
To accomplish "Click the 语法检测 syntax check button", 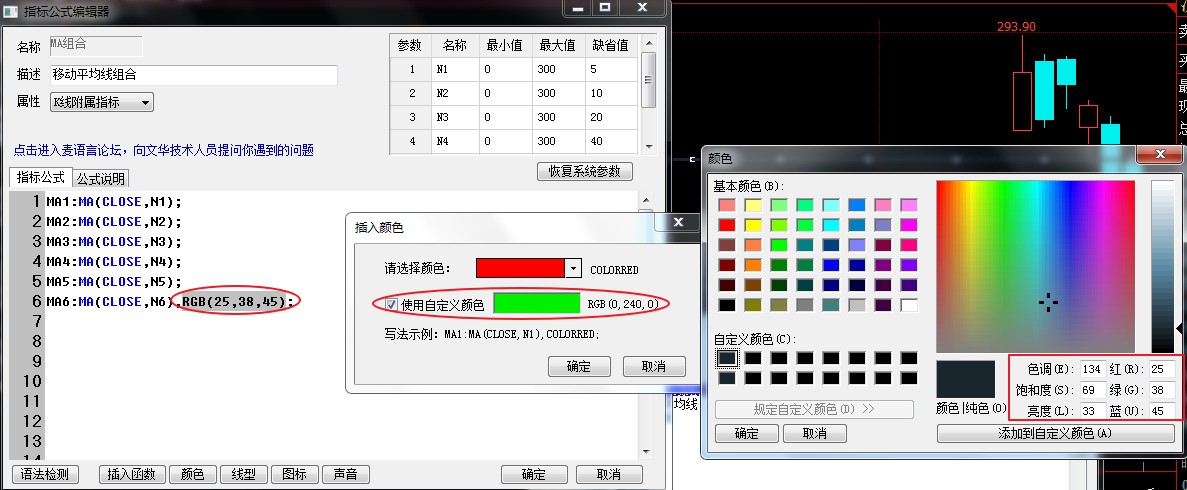I will [45, 474].
